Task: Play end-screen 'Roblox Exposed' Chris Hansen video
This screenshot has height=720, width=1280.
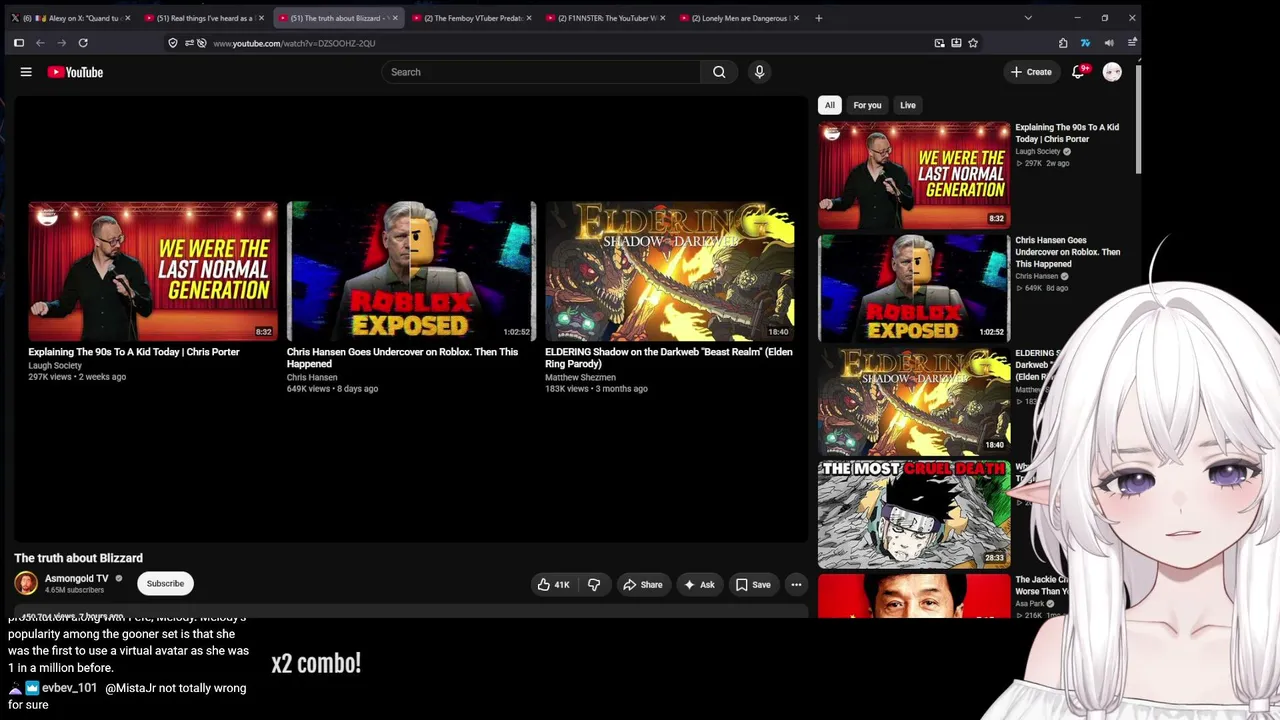Action: (411, 271)
